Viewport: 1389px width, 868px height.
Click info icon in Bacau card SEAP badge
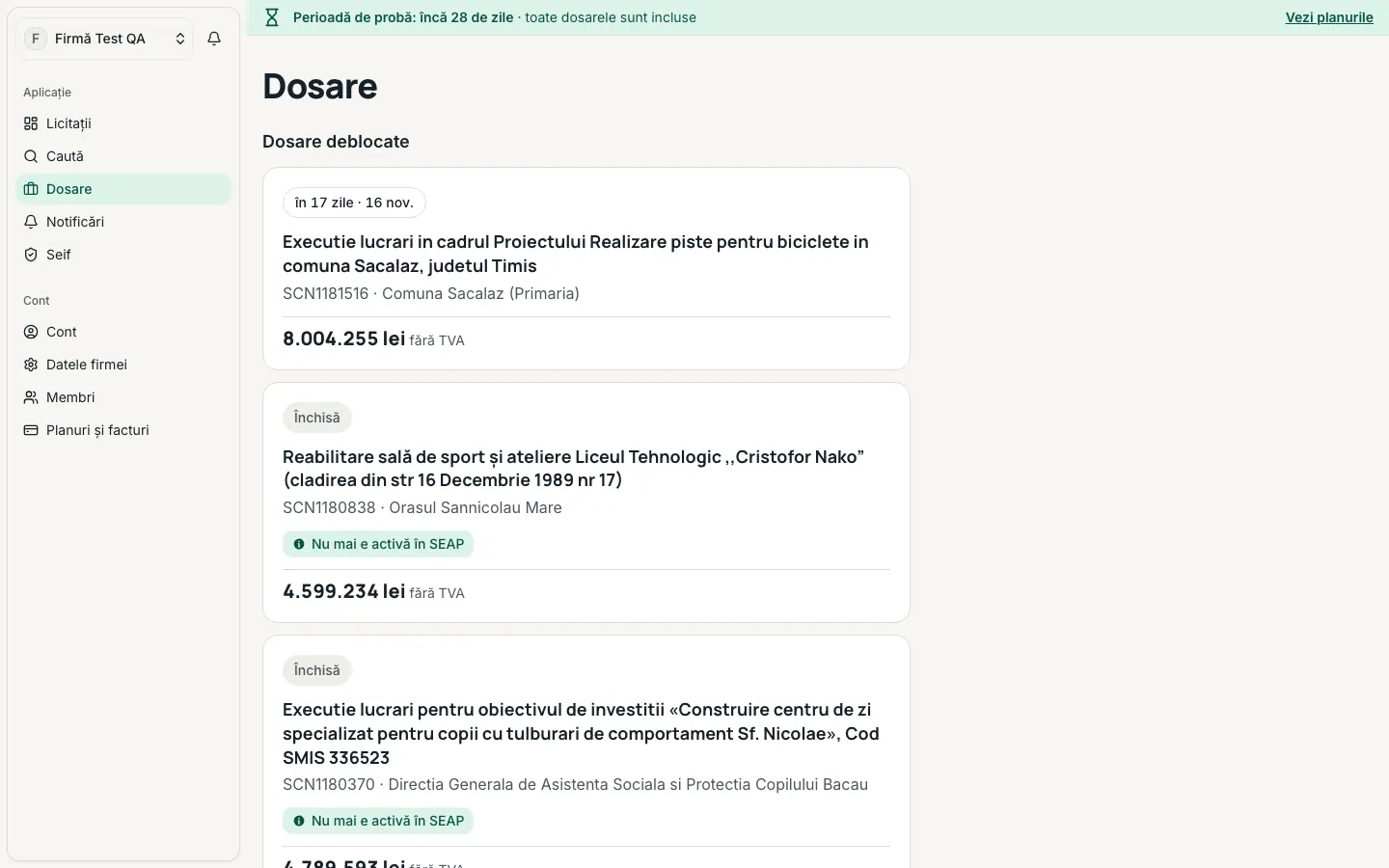pyautogui.click(x=299, y=821)
